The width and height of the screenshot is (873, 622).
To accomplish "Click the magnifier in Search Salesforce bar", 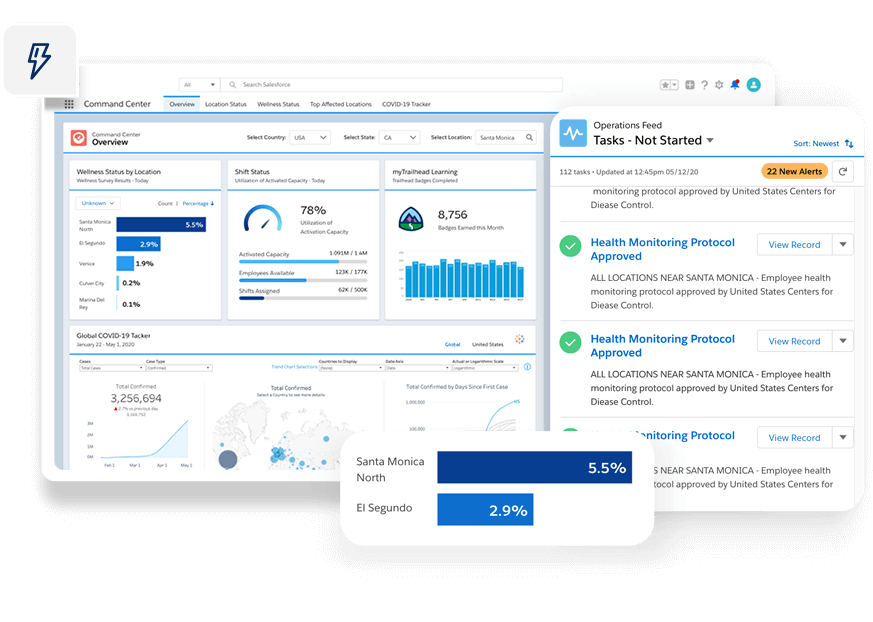I will click(x=233, y=85).
